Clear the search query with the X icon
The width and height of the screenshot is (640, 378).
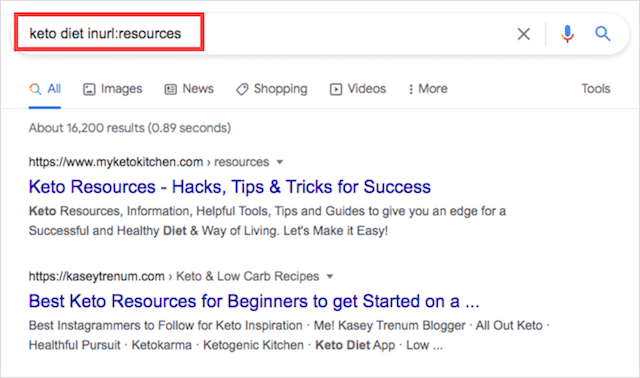pos(524,34)
